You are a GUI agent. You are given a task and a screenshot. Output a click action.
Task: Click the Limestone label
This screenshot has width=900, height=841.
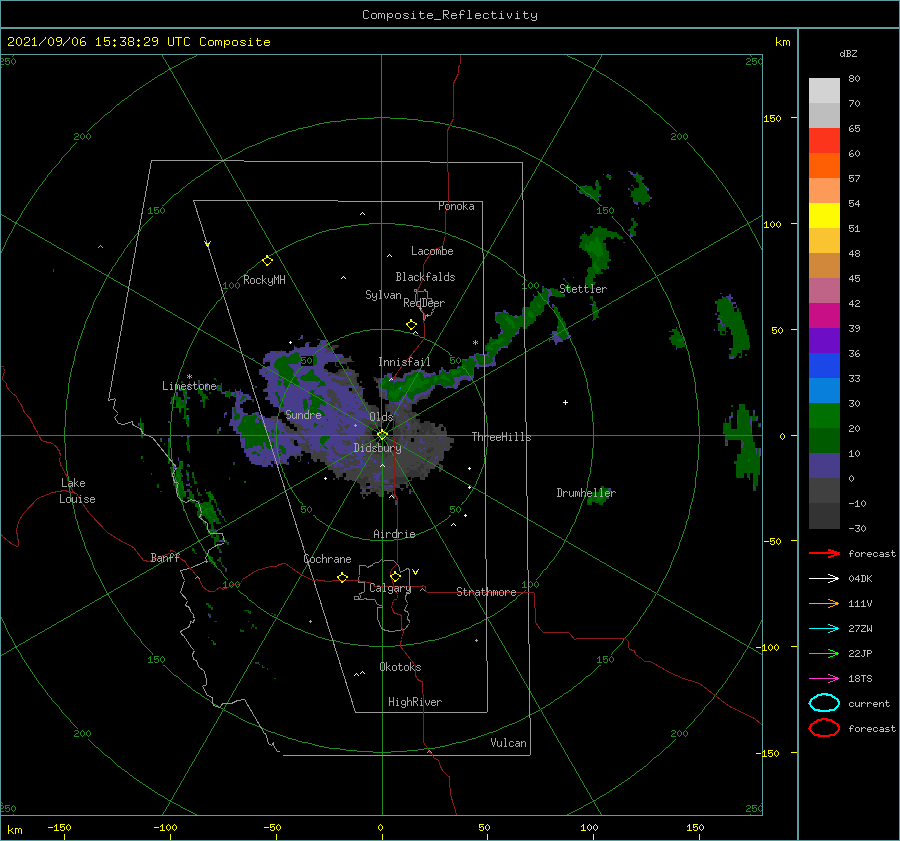point(189,386)
